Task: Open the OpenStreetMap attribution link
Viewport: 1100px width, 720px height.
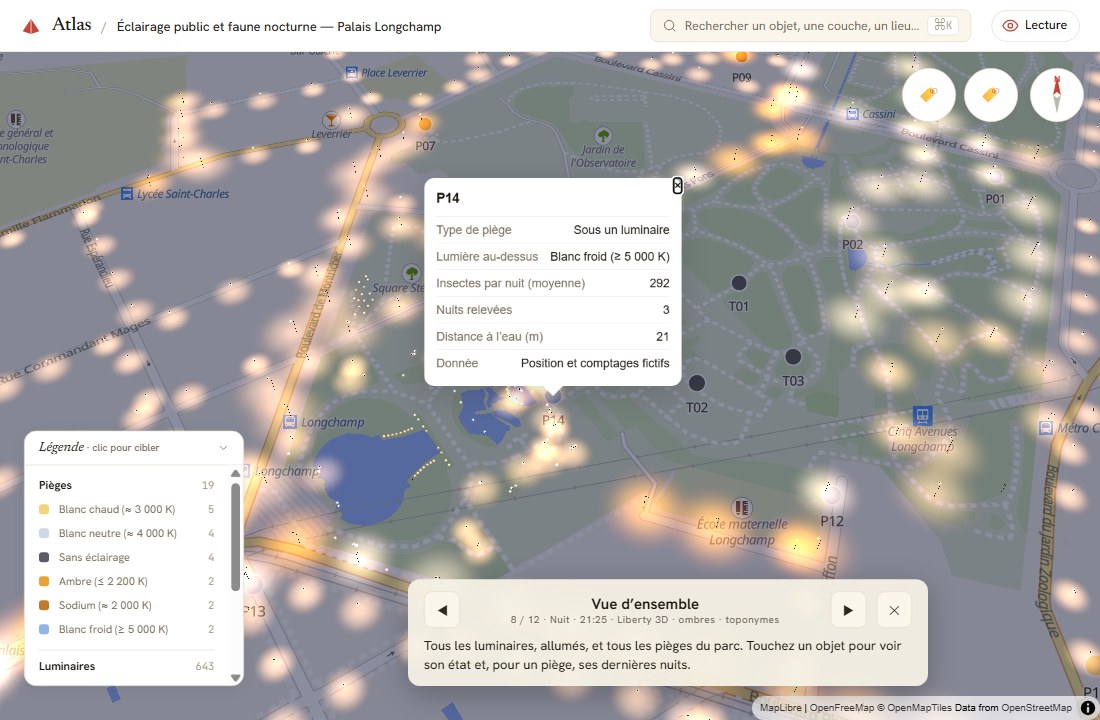Action: (1037, 707)
